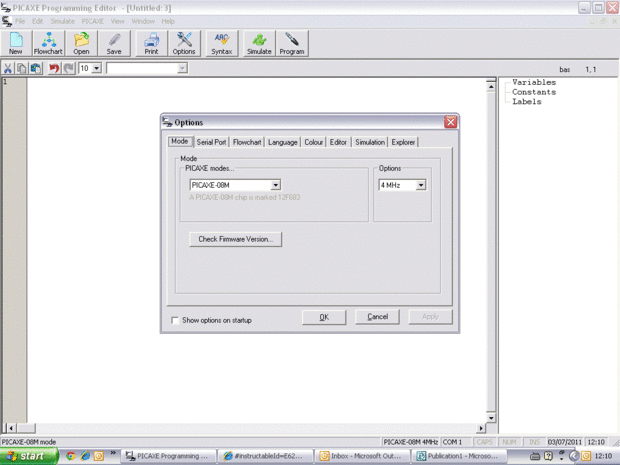620x465 pixels.
Task: Click the Paste clipboard icon
Action: [x=36, y=68]
